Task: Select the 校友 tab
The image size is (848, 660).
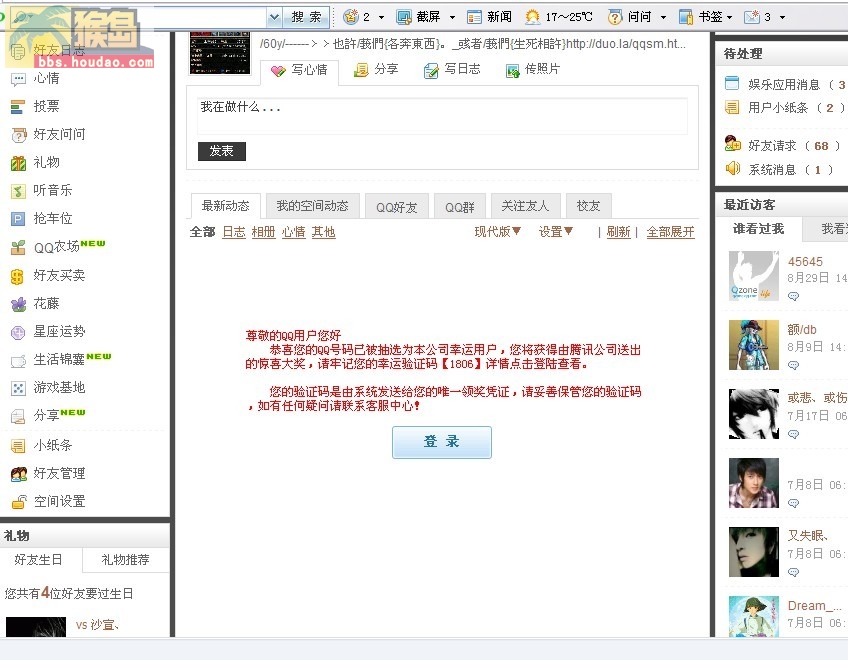Action: pos(588,206)
